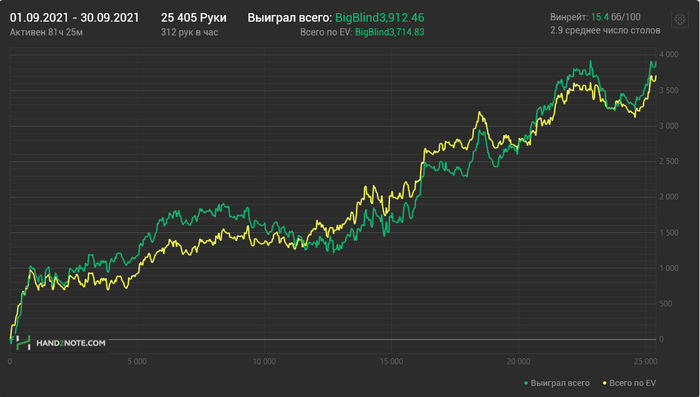Toggle the 'Выиграл всего' green legend series

[557, 383]
